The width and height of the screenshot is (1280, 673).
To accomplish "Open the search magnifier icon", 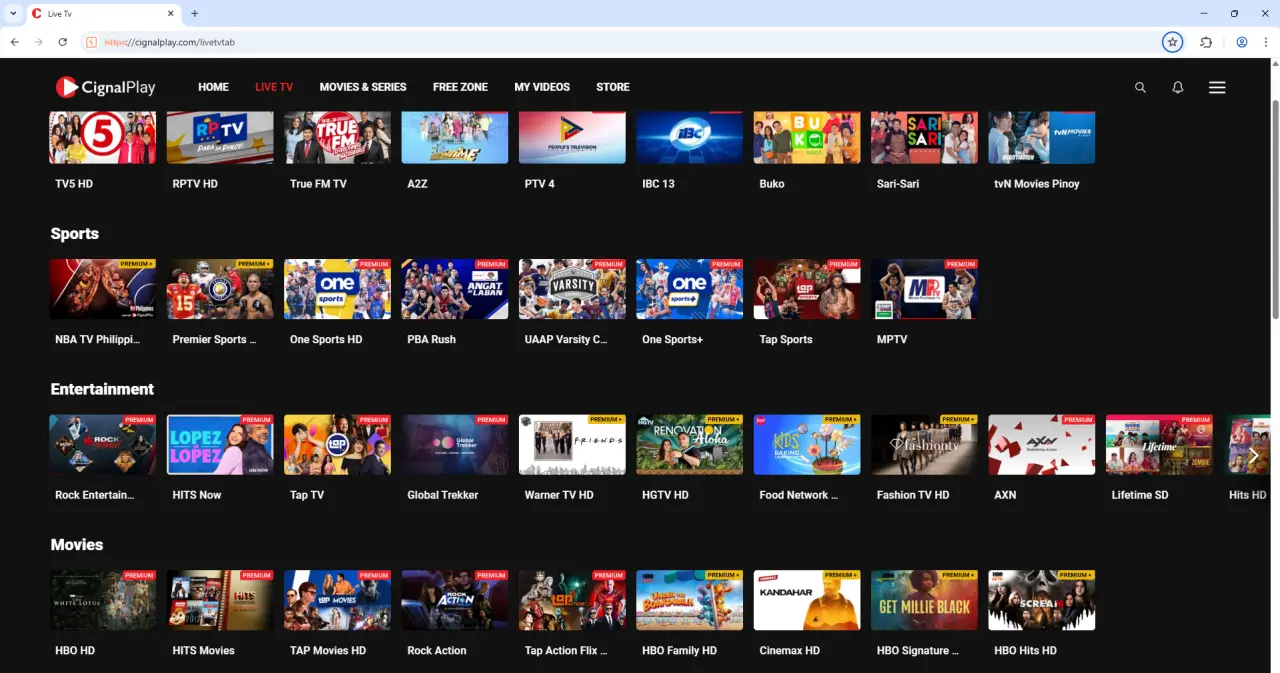I will tap(1140, 87).
